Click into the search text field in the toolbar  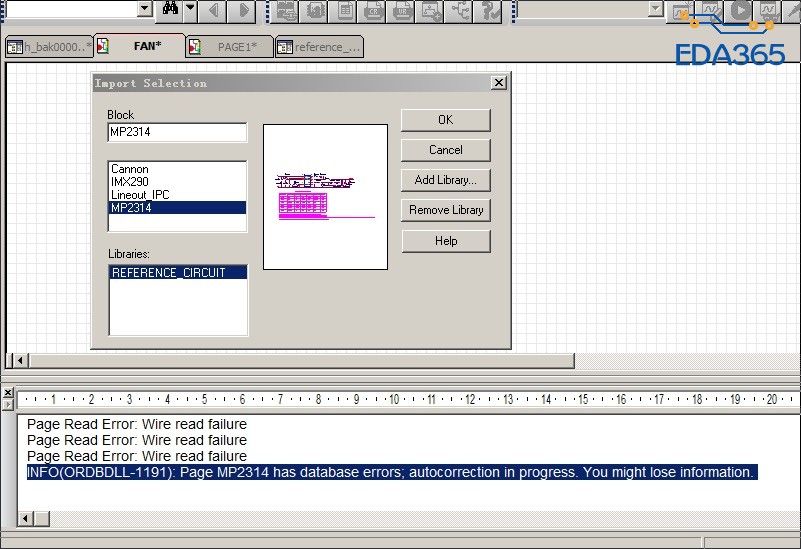(70, 8)
